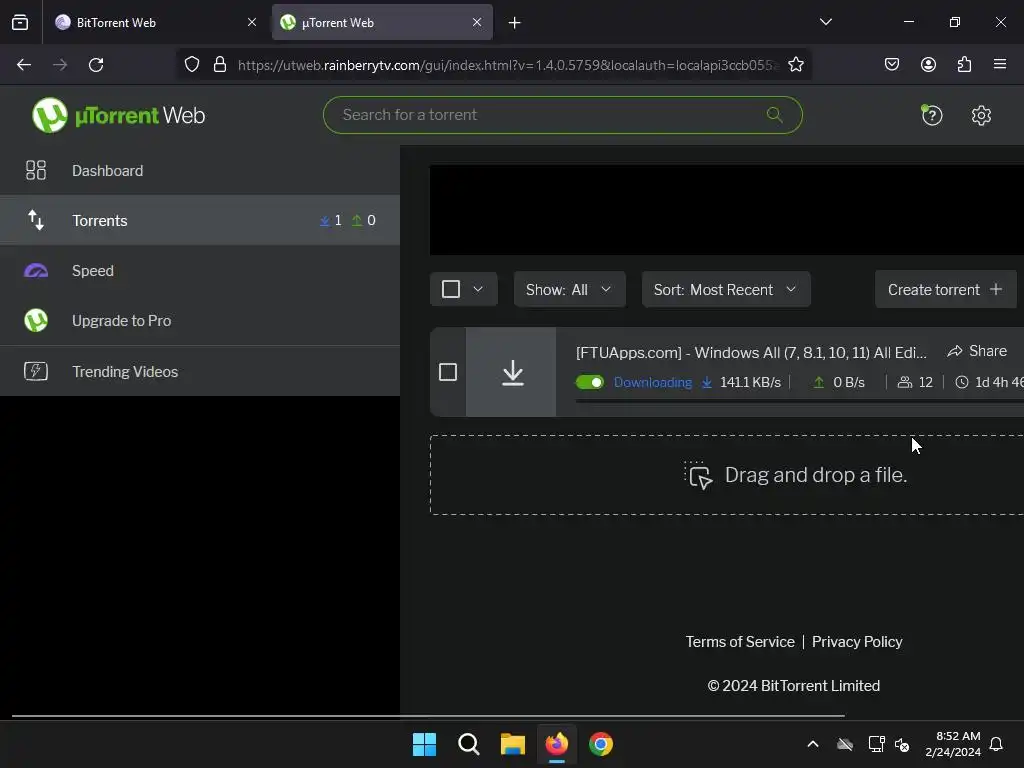Close the BitTorrent Web tab
The height and width of the screenshot is (768, 1024).
point(252,22)
